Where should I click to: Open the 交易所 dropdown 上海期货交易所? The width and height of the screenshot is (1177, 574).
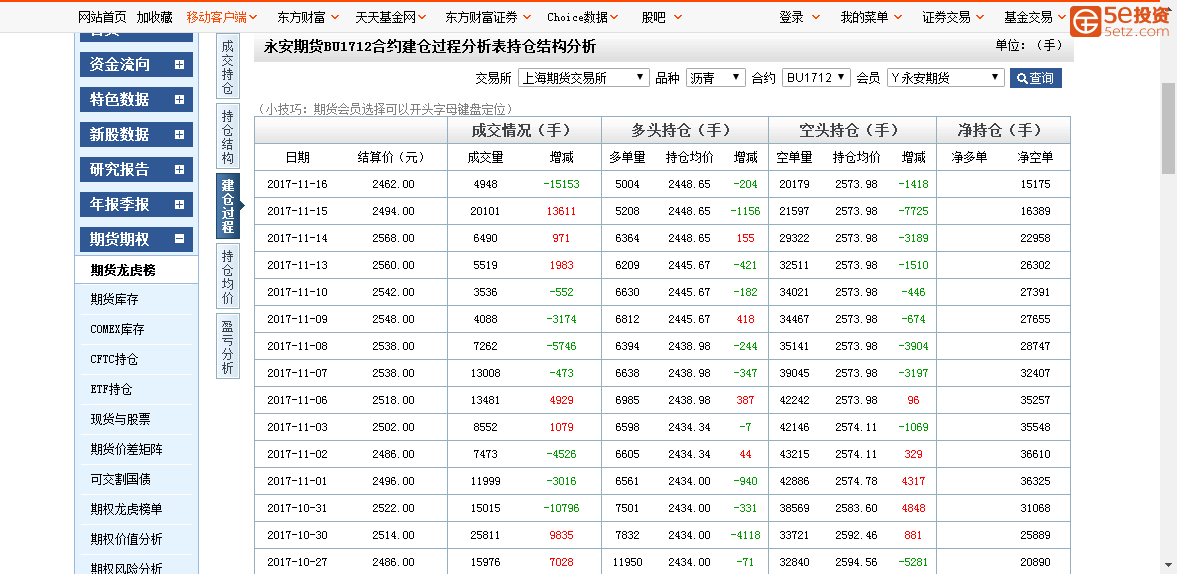point(583,77)
